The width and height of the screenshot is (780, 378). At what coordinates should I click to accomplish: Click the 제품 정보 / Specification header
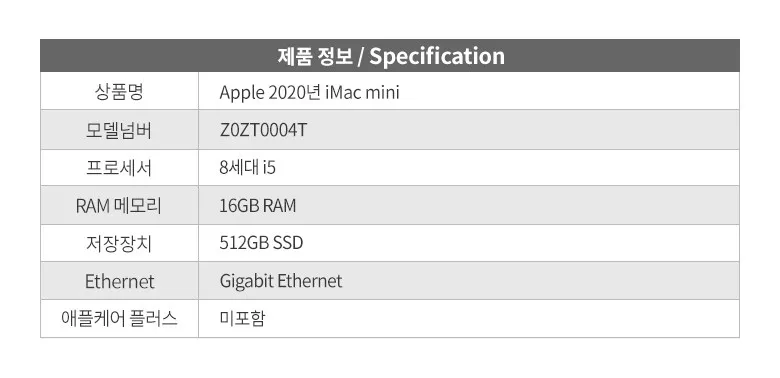tap(390, 56)
